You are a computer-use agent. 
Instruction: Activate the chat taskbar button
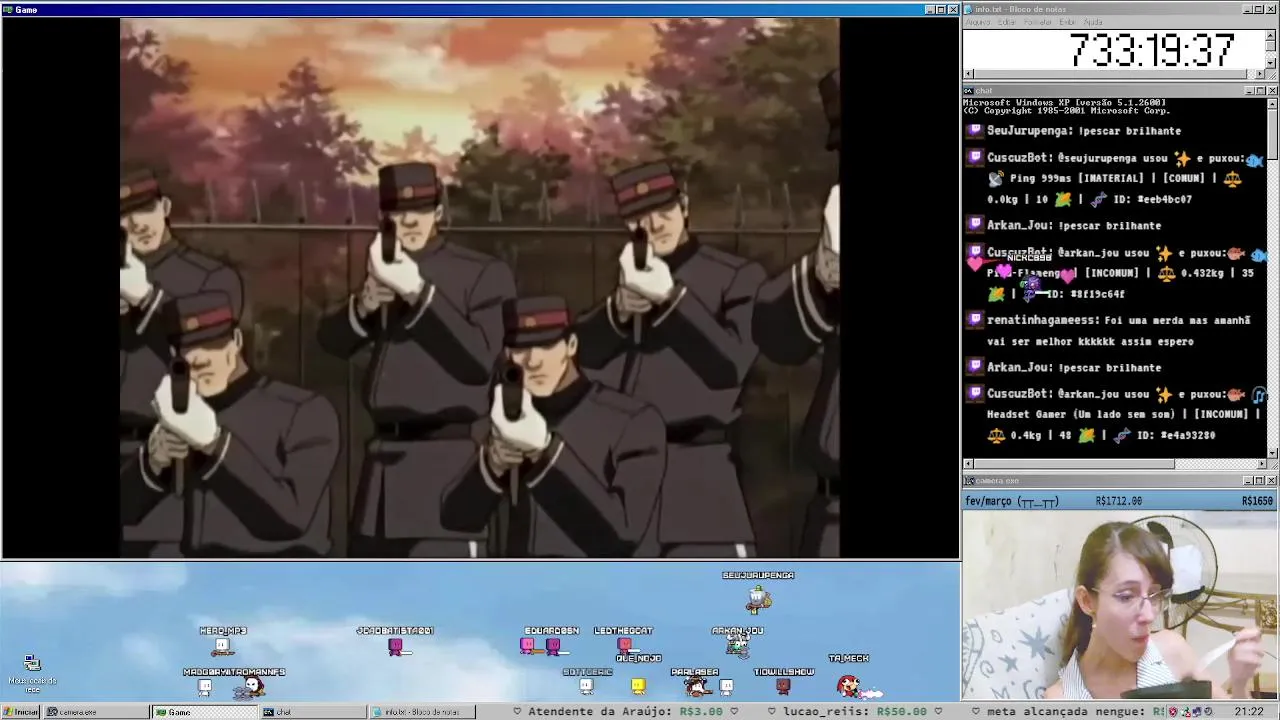tap(313, 712)
